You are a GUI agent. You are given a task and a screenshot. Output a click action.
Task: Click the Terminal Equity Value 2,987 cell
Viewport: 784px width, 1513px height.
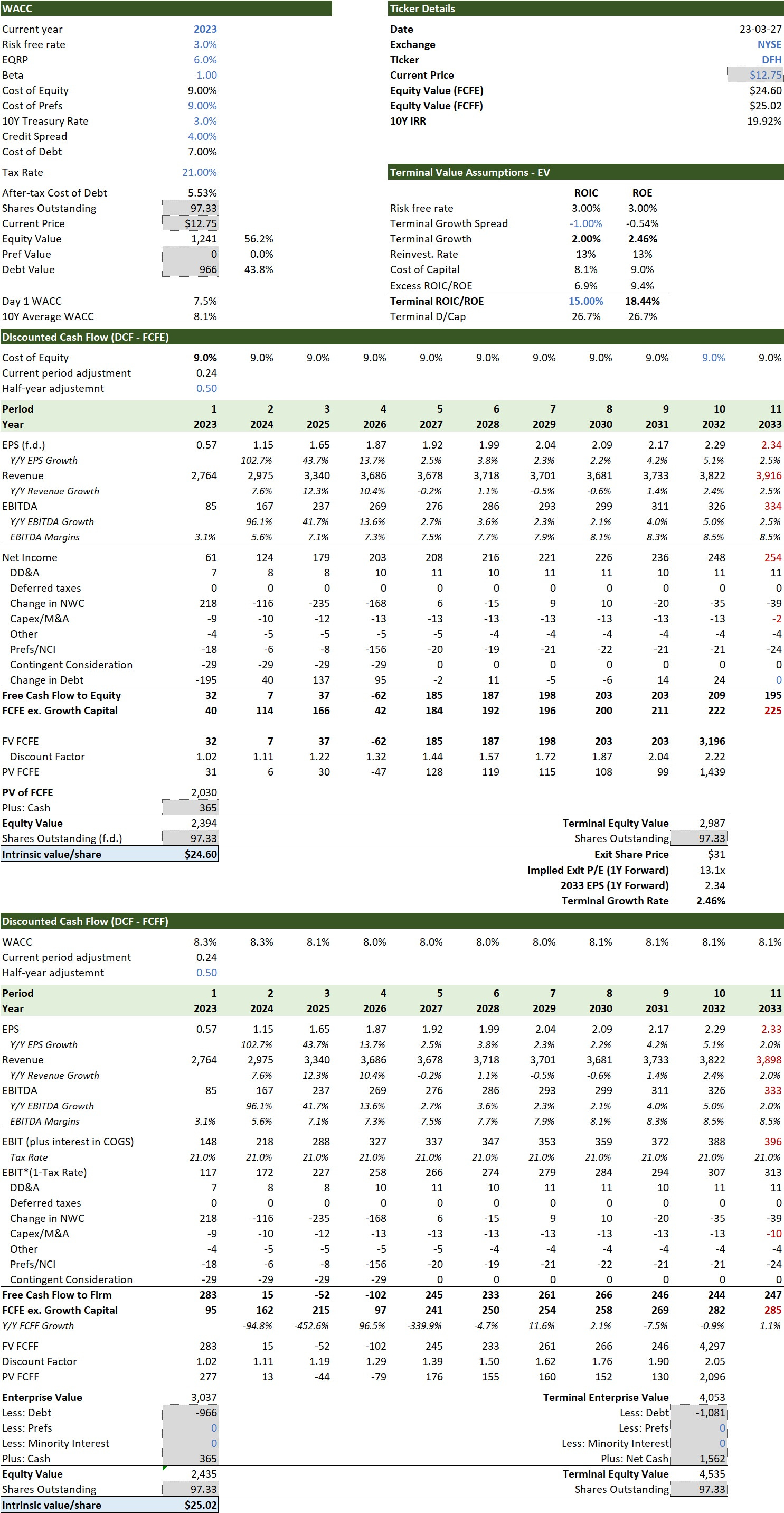(x=712, y=823)
